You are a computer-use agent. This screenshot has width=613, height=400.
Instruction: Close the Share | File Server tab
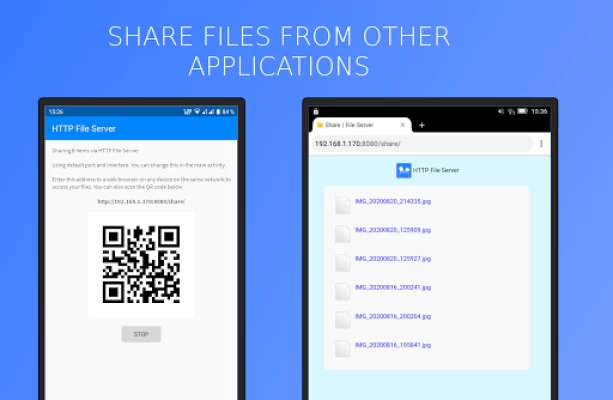[x=402, y=125]
